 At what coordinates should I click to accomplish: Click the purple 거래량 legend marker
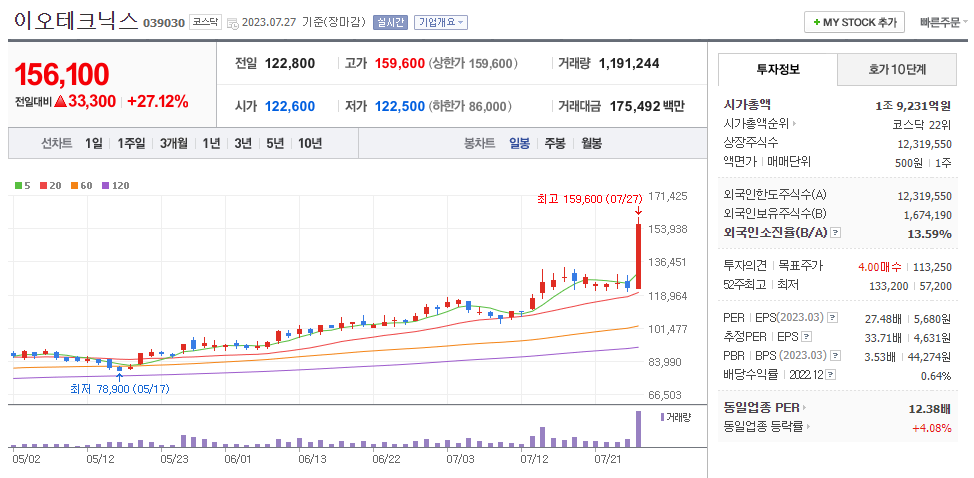(x=662, y=417)
